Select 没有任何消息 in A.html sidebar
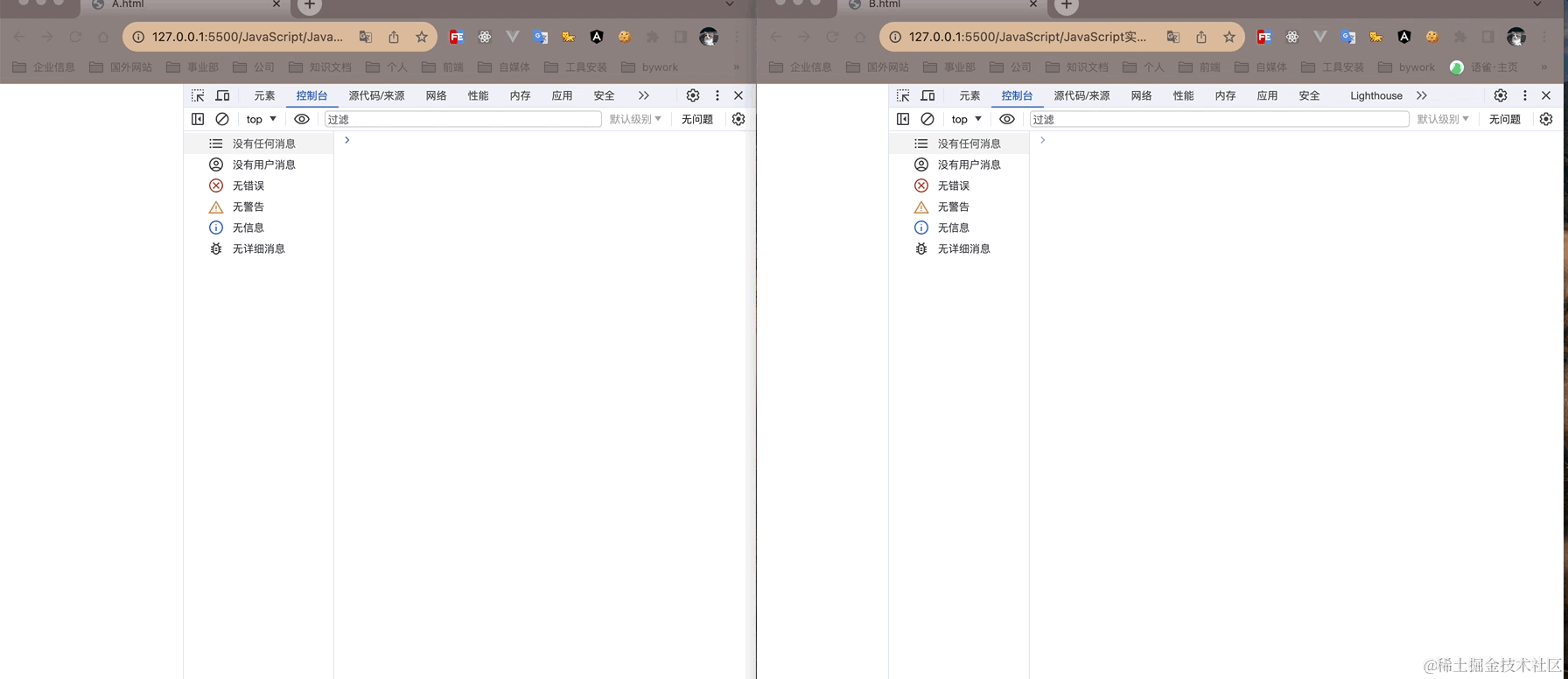 [259, 143]
